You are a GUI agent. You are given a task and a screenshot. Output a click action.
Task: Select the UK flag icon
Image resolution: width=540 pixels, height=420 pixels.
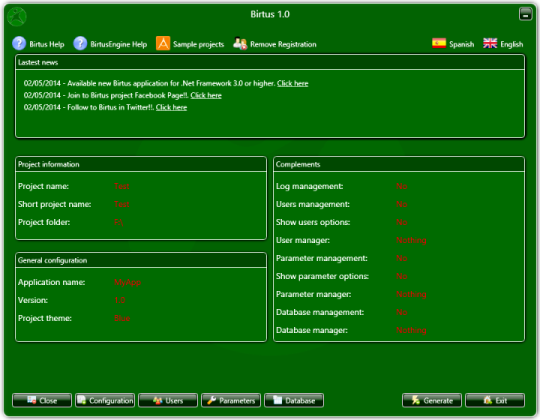click(x=490, y=43)
